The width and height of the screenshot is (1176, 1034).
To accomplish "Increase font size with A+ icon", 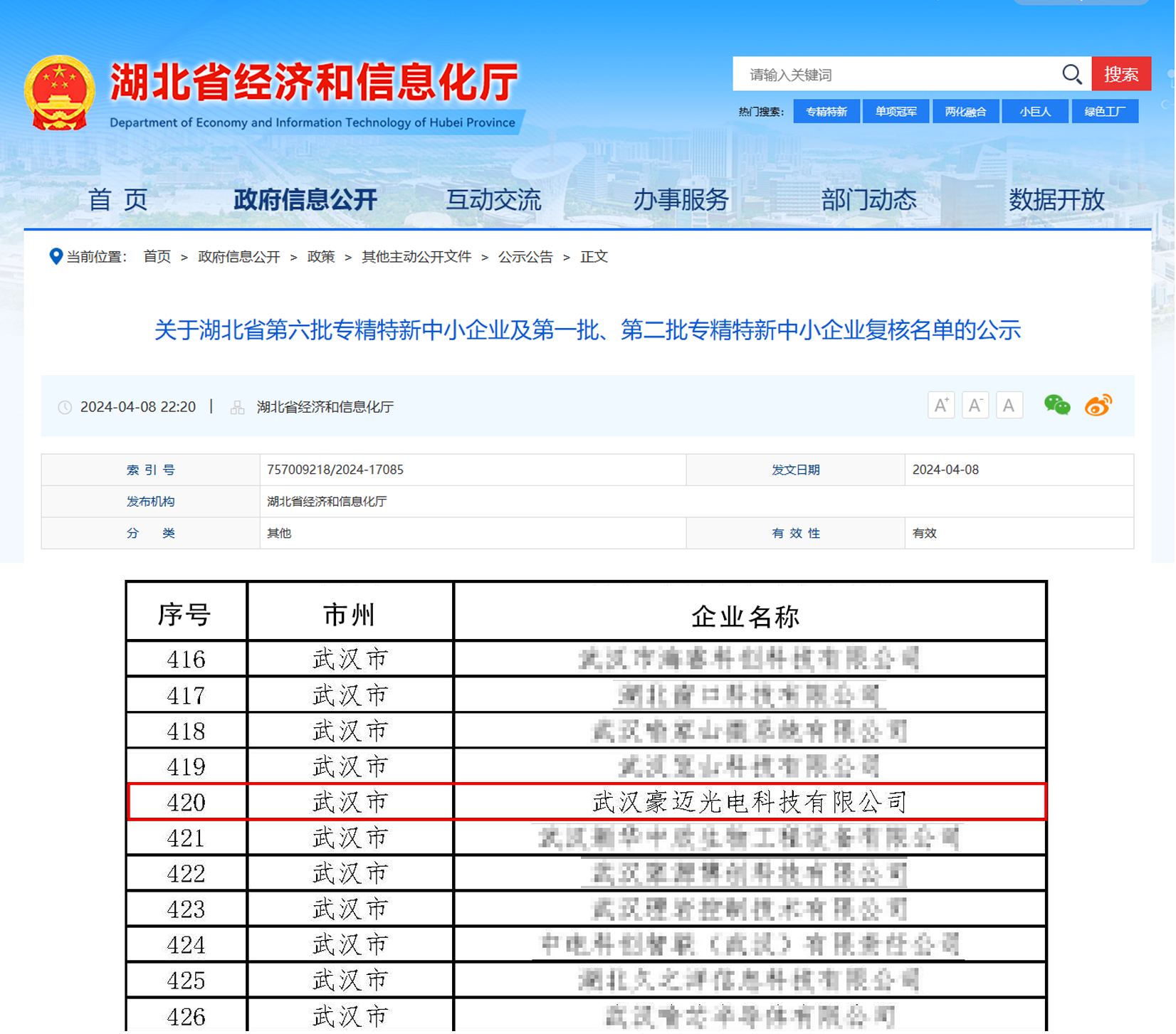I will [x=942, y=406].
